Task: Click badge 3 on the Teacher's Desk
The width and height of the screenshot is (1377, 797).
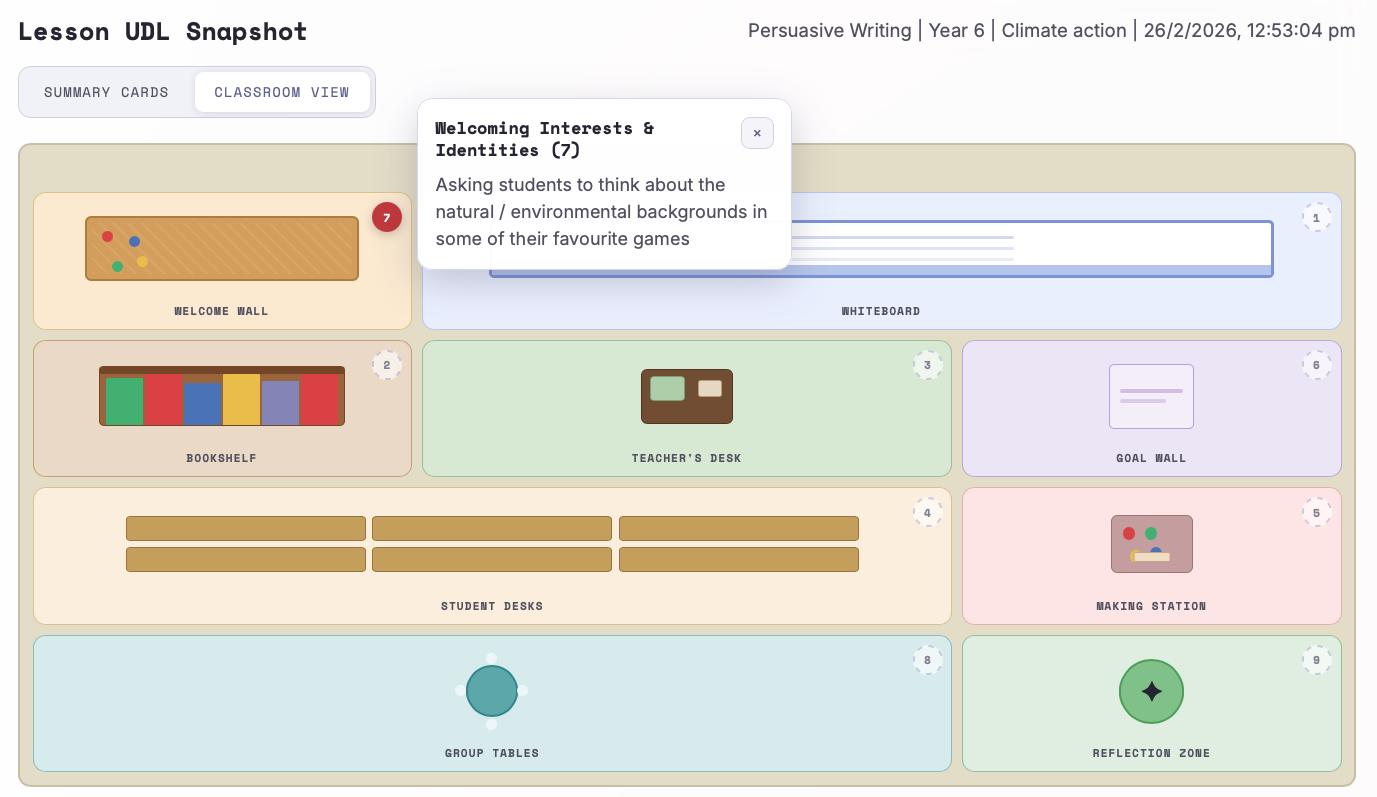Action: pyautogui.click(x=928, y=365)
